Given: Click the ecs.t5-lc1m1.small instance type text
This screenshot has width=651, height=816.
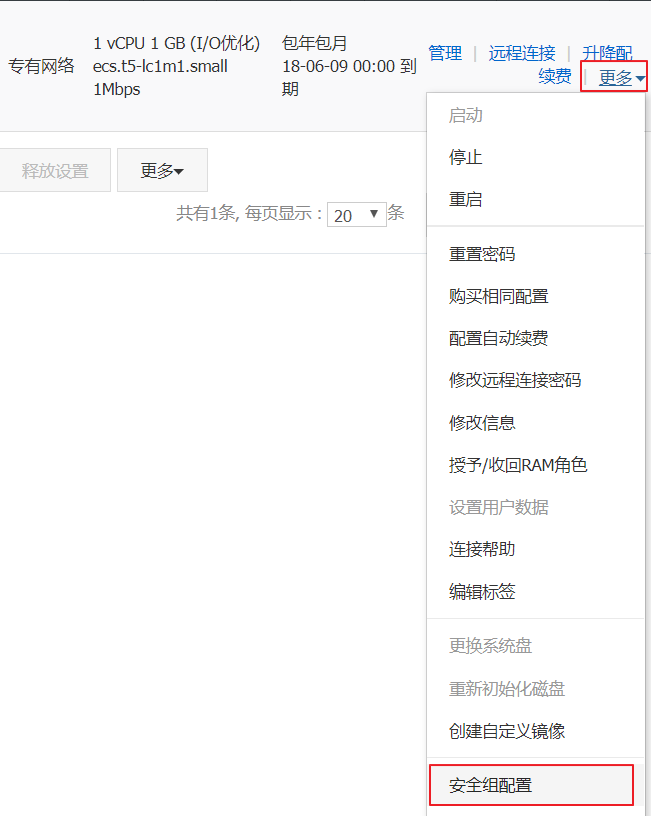Looking at the screenshot, I should (x=160, y=66).
